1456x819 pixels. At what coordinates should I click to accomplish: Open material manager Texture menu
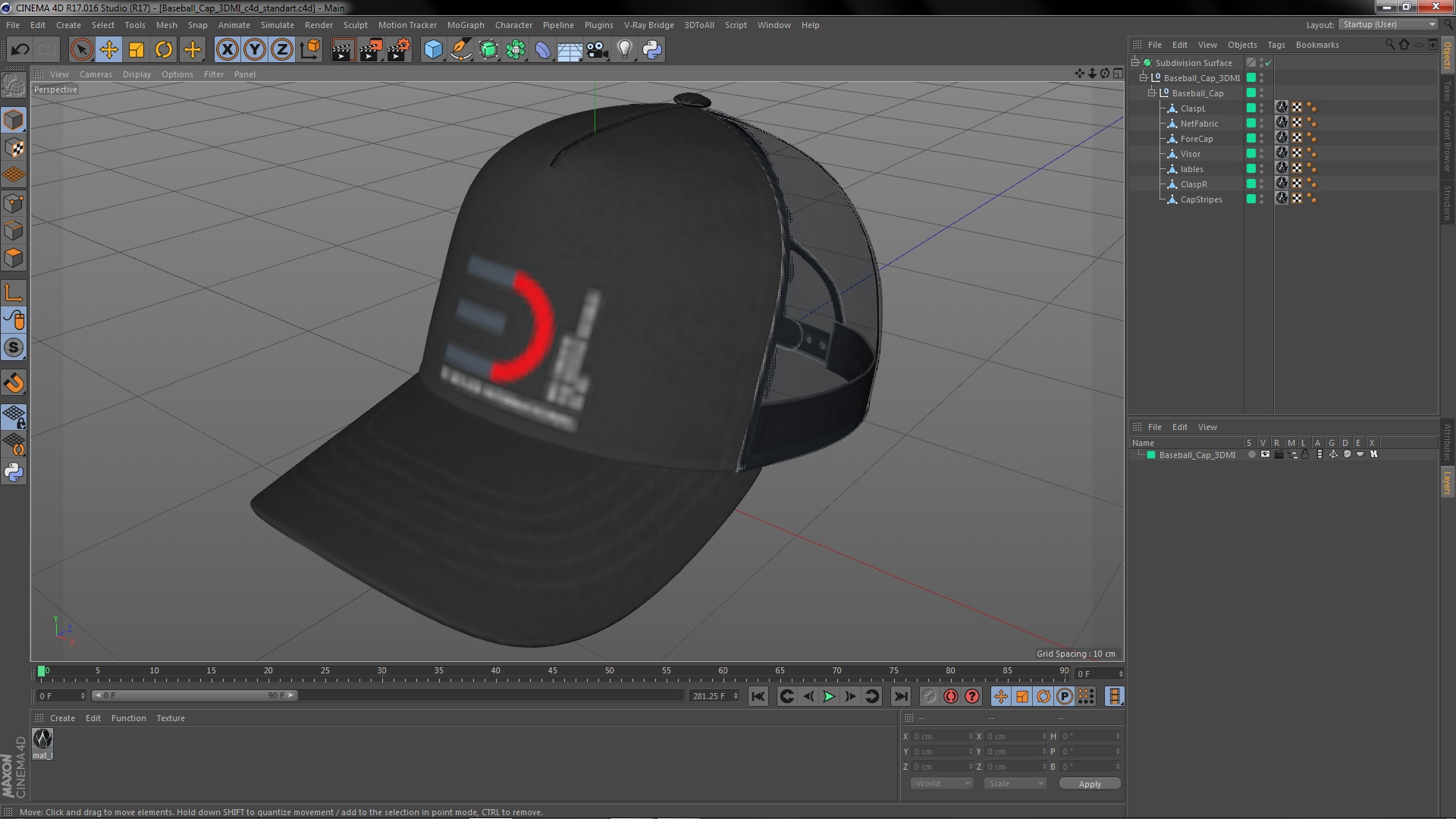click(x=171, y=718)
